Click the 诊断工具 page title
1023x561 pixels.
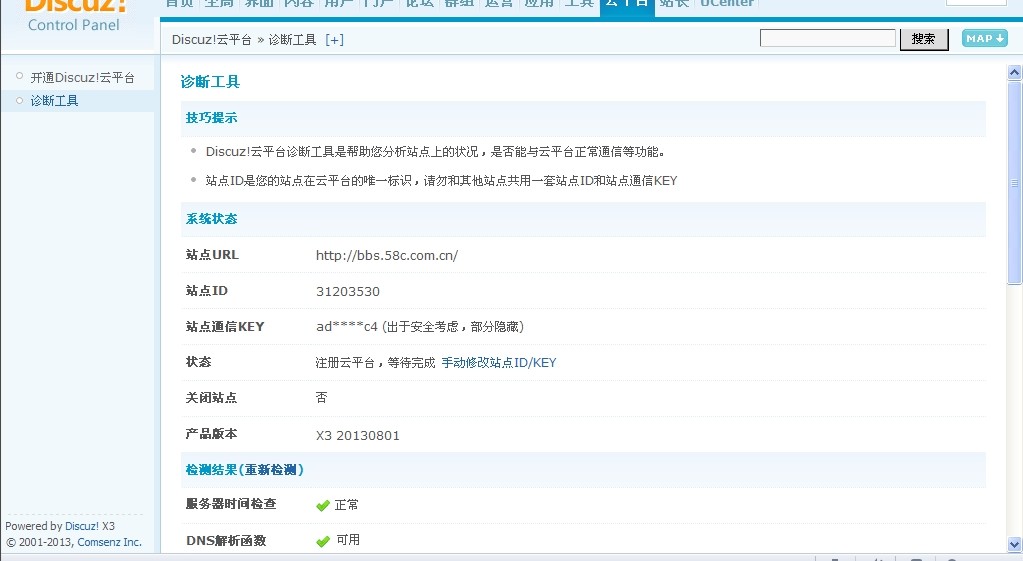point(210,82)
